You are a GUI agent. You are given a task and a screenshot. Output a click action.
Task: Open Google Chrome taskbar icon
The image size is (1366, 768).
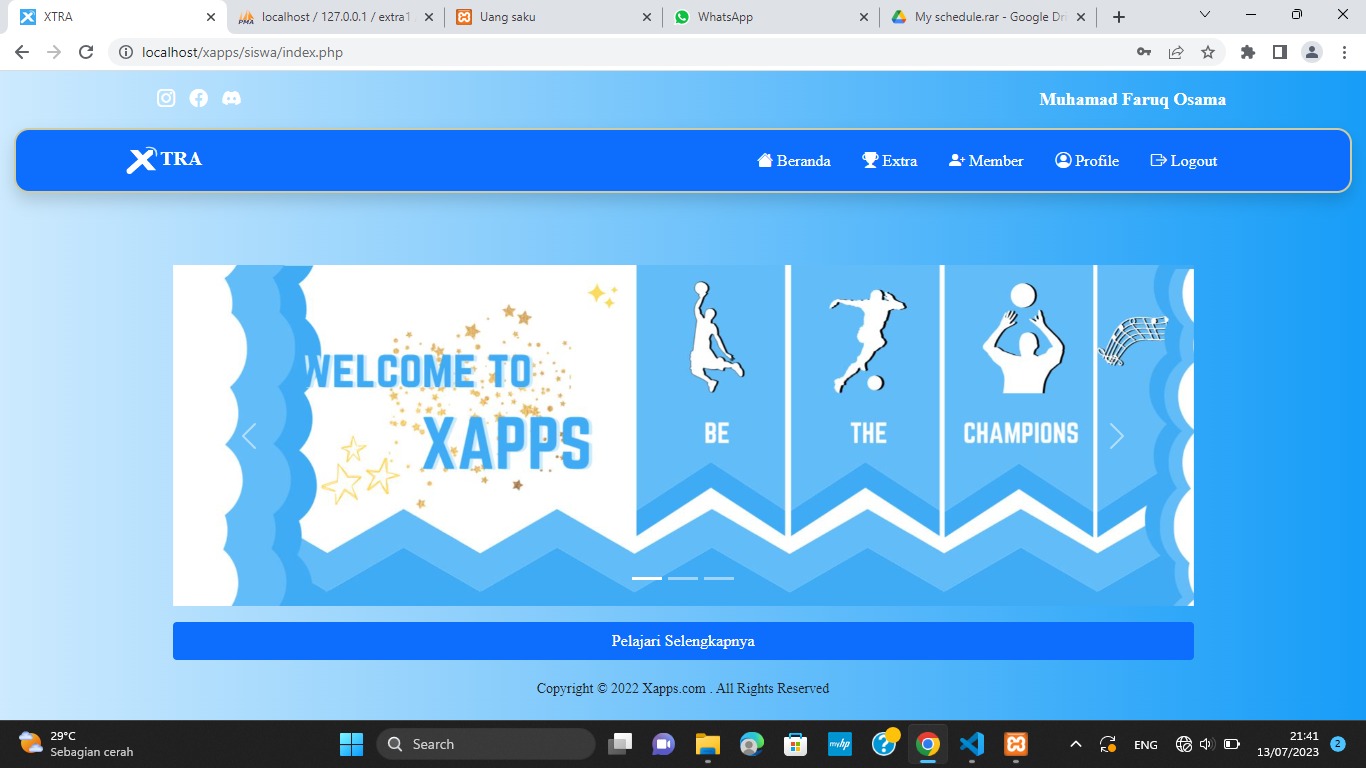(x=928, y=744)
